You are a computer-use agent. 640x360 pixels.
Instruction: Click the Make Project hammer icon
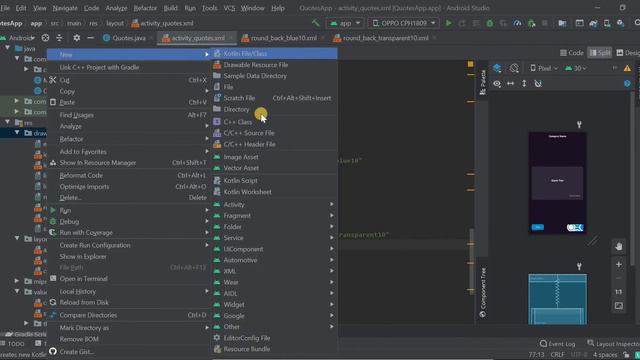(x=315, y=23)
